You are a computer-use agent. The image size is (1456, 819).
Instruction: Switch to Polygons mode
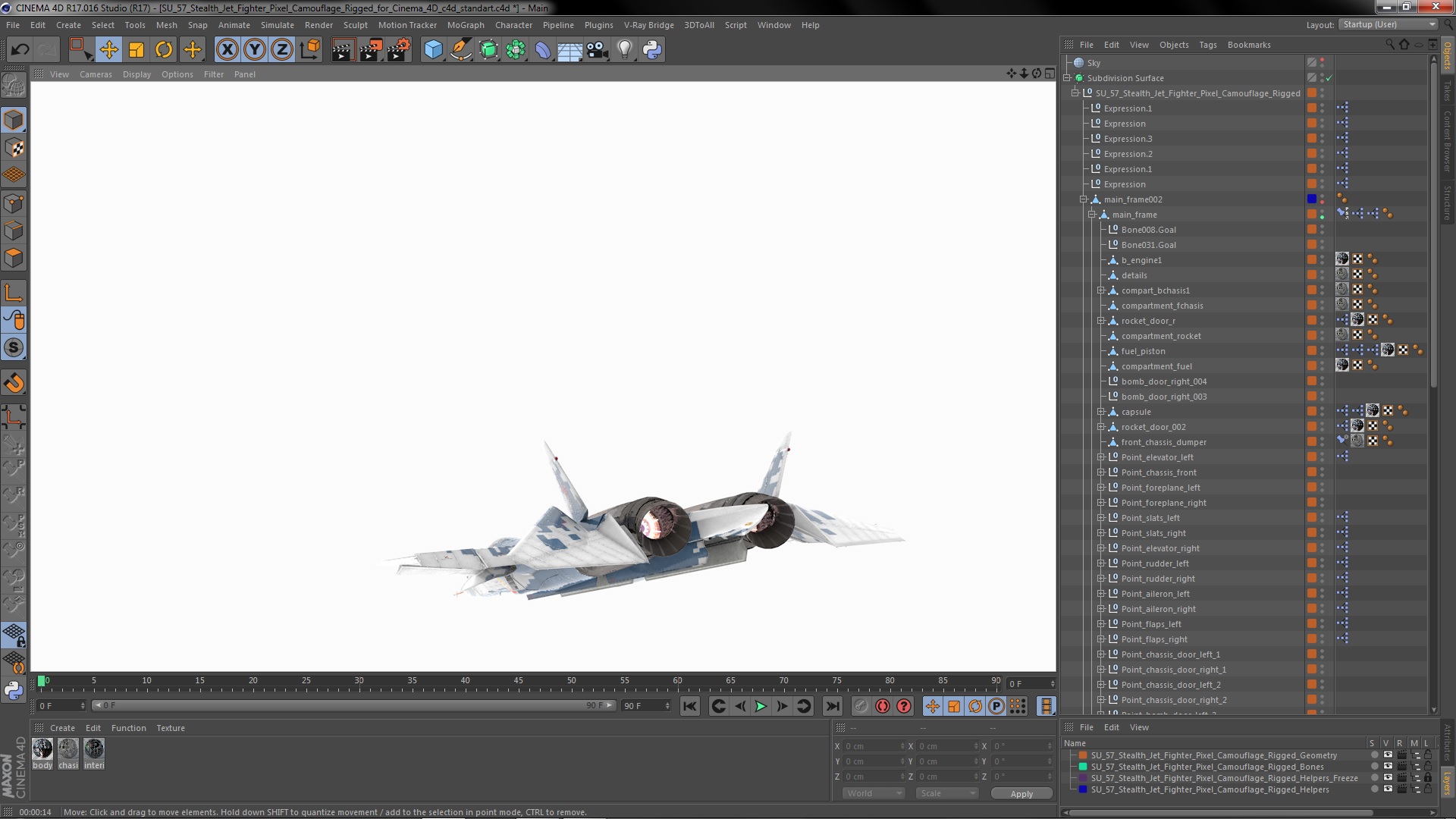(14, 258)
